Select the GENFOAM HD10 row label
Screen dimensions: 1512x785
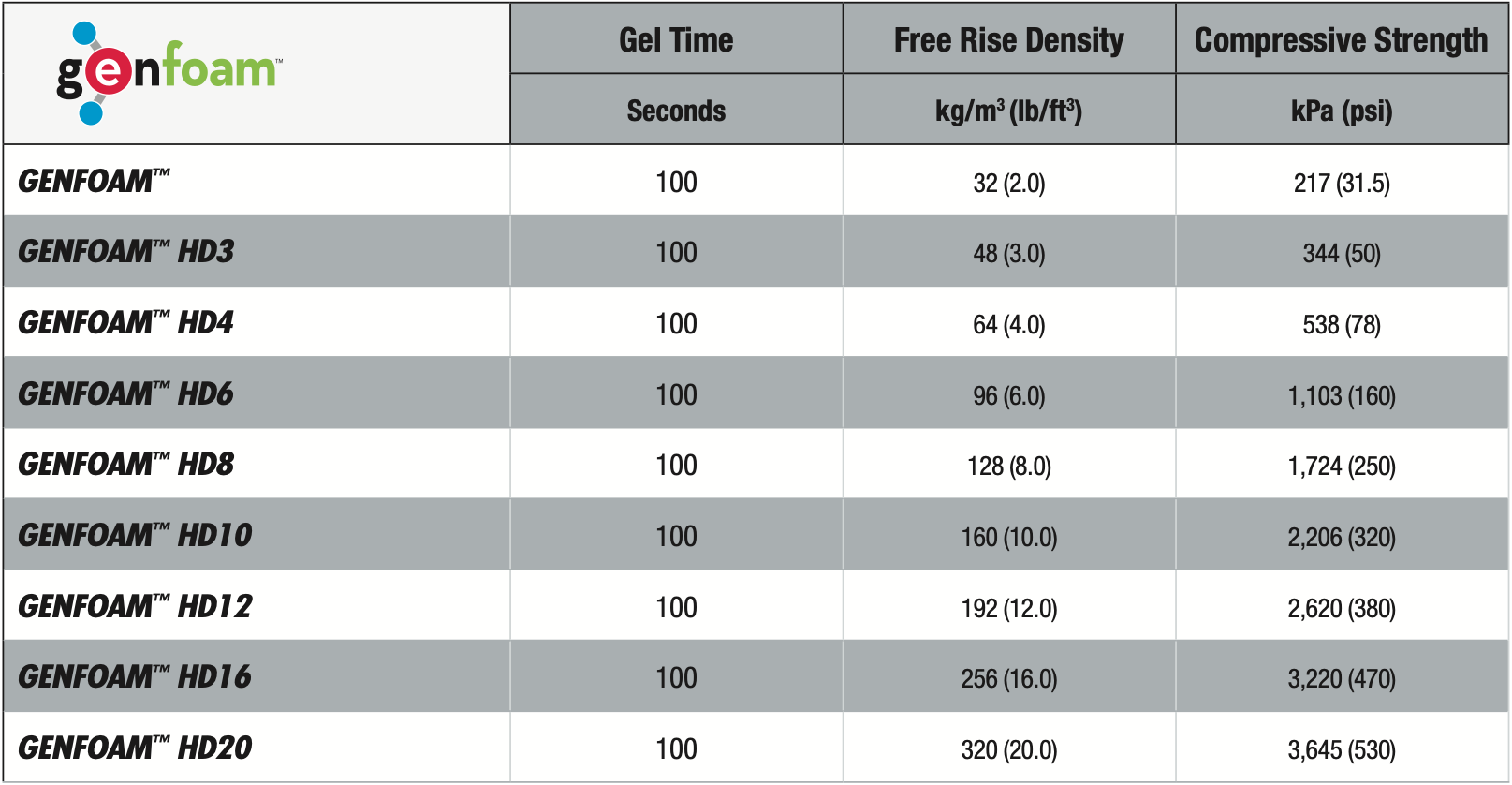click(x=135, y=535)
